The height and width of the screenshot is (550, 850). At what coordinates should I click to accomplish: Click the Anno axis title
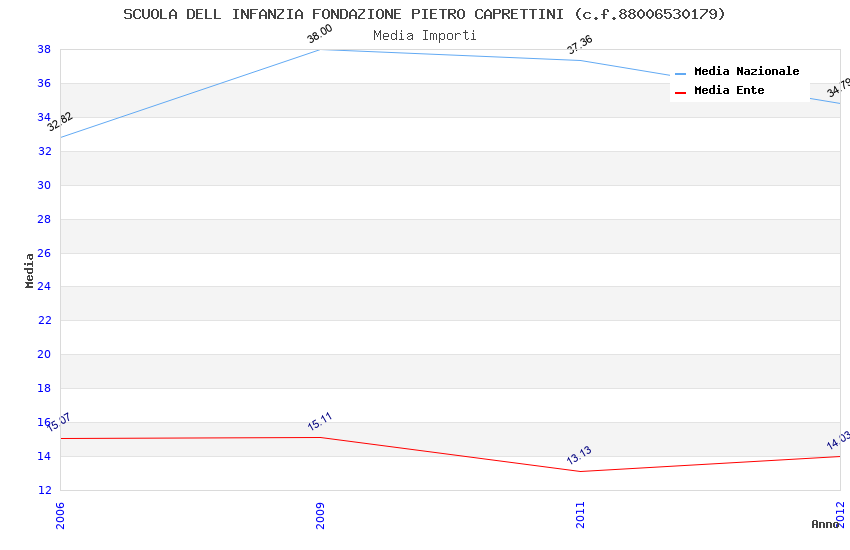click(x=825, y=524)
